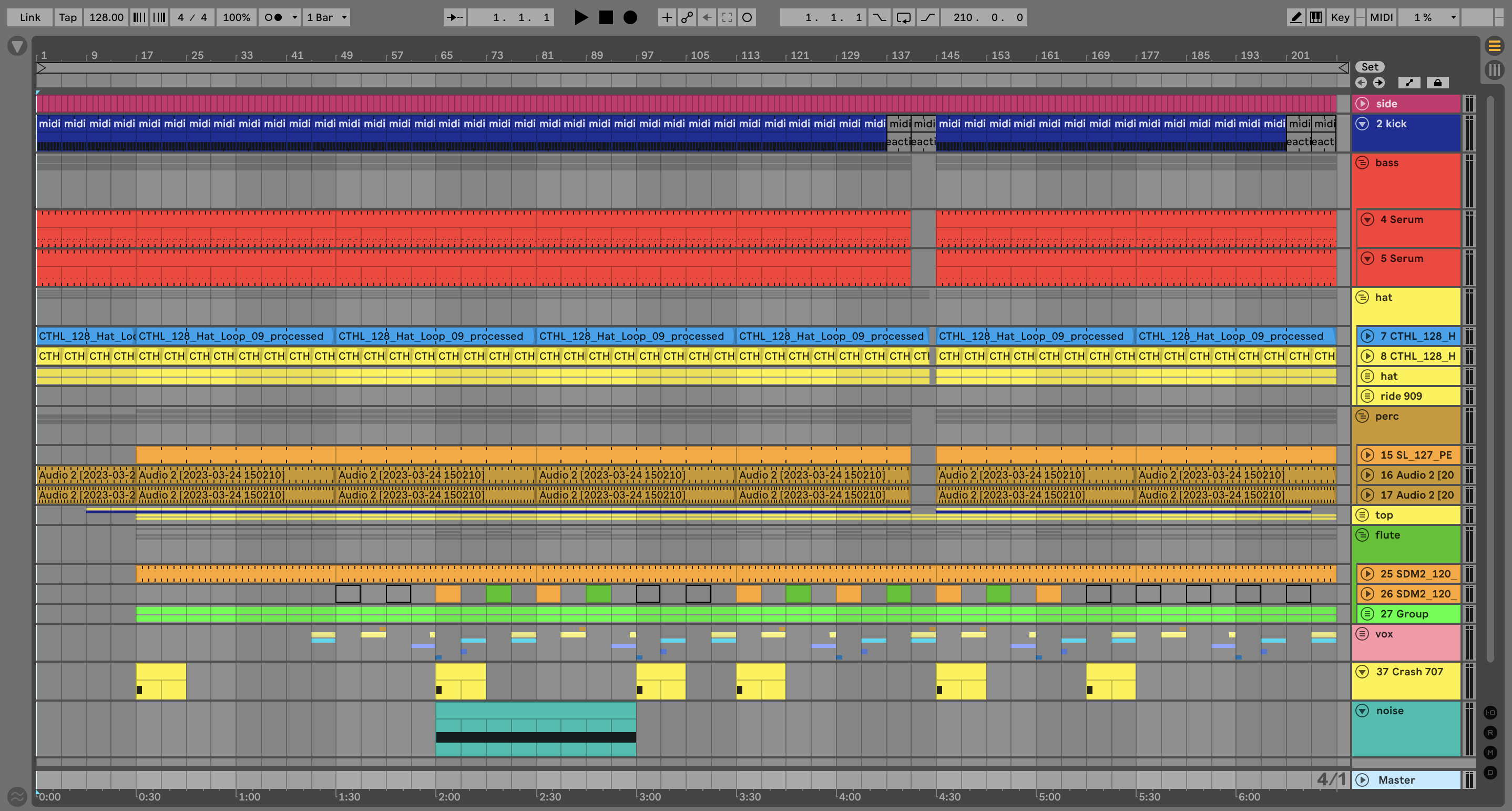Screen dimensions: 1512x811
Task: Click the Lock Envelopes padlock icon
Action: [x=1437, y=83]
